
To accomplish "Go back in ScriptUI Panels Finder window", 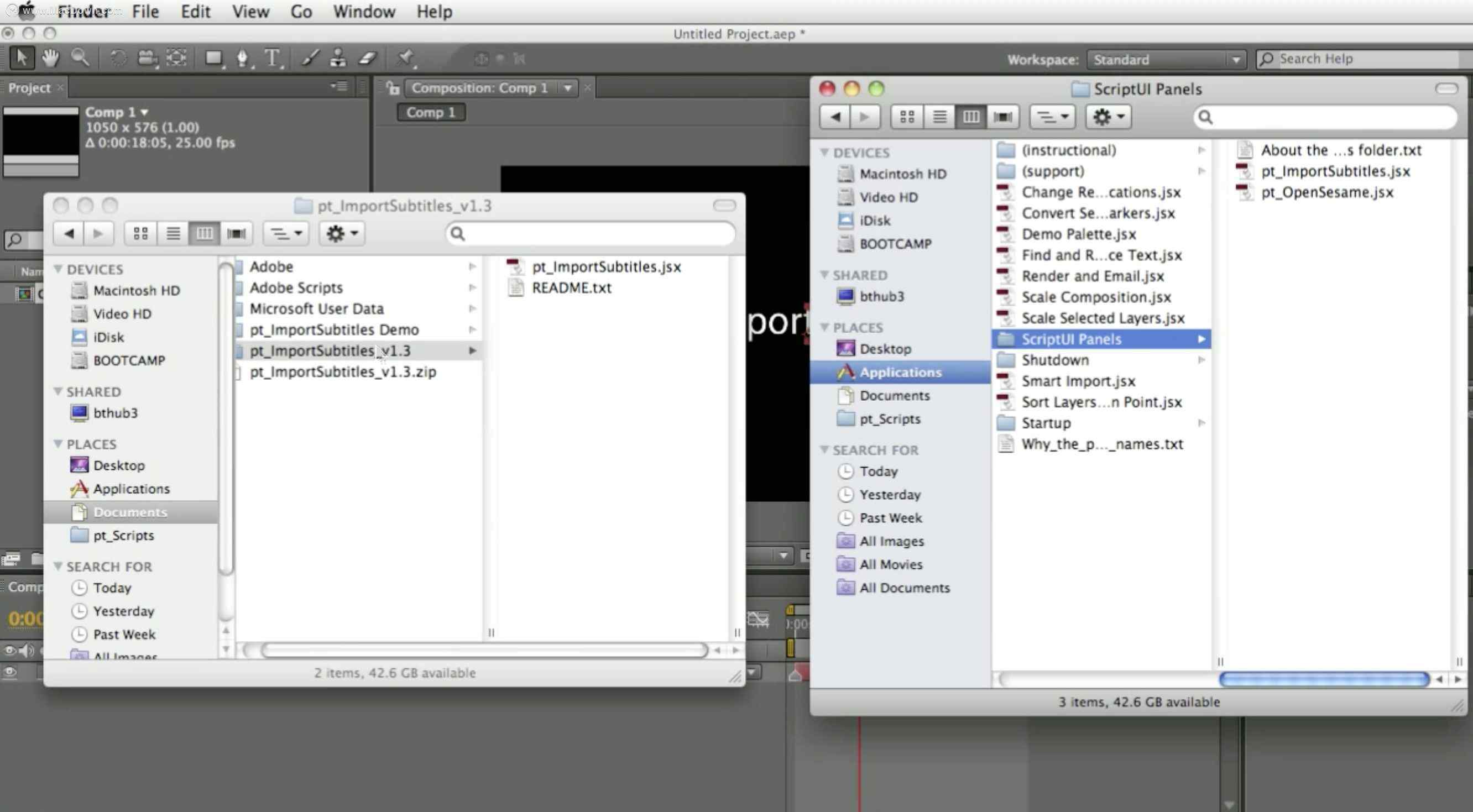I will coord(835,117).
